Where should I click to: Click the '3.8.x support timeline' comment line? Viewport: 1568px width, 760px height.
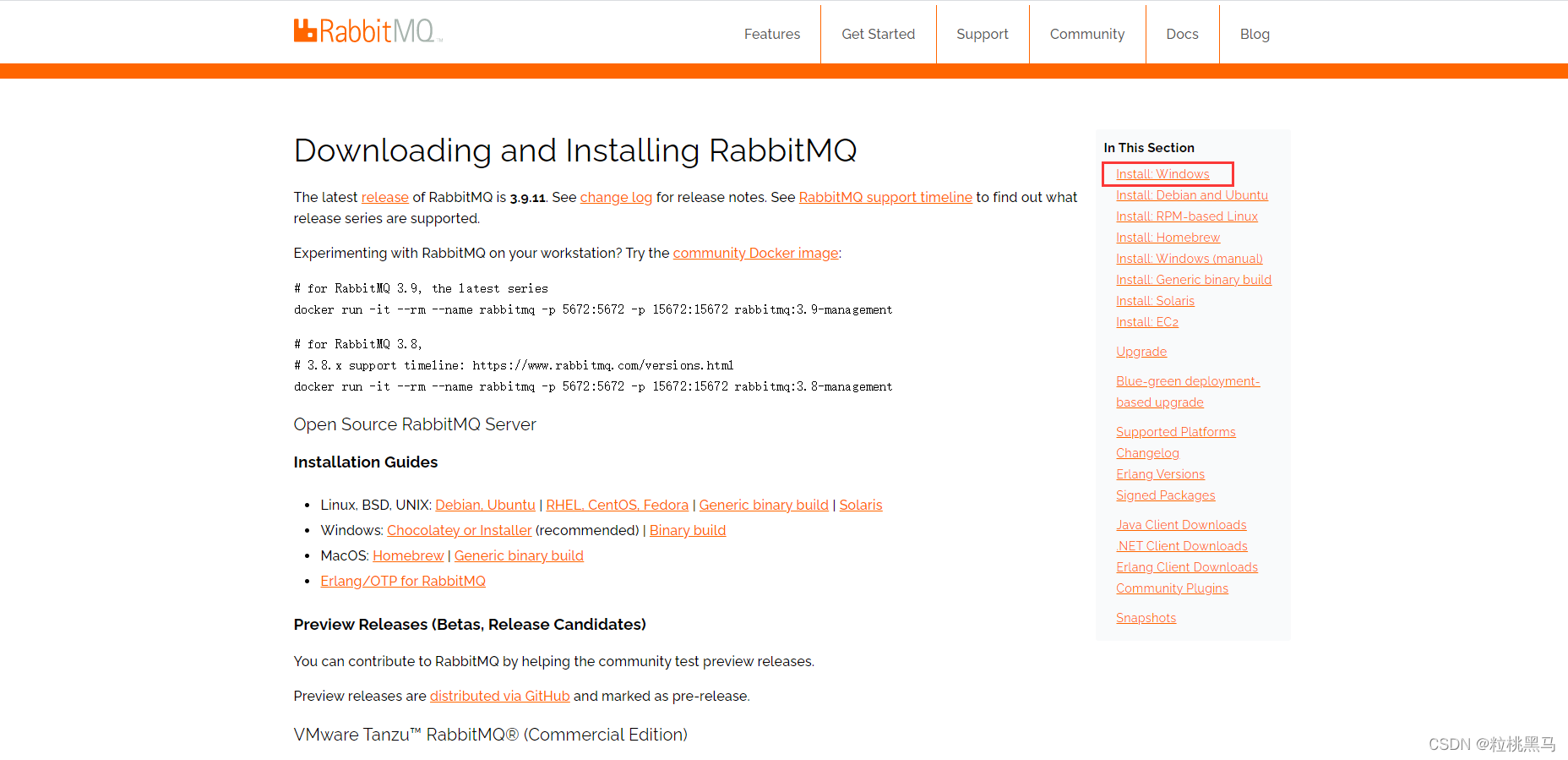[x=514, y=365]
